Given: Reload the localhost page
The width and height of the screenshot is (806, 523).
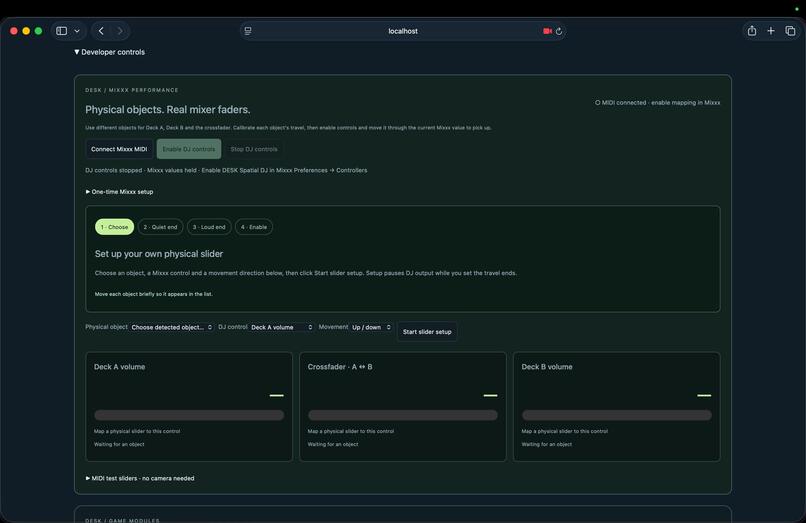Looking at the screenshot, I should [x=559, y=31].
